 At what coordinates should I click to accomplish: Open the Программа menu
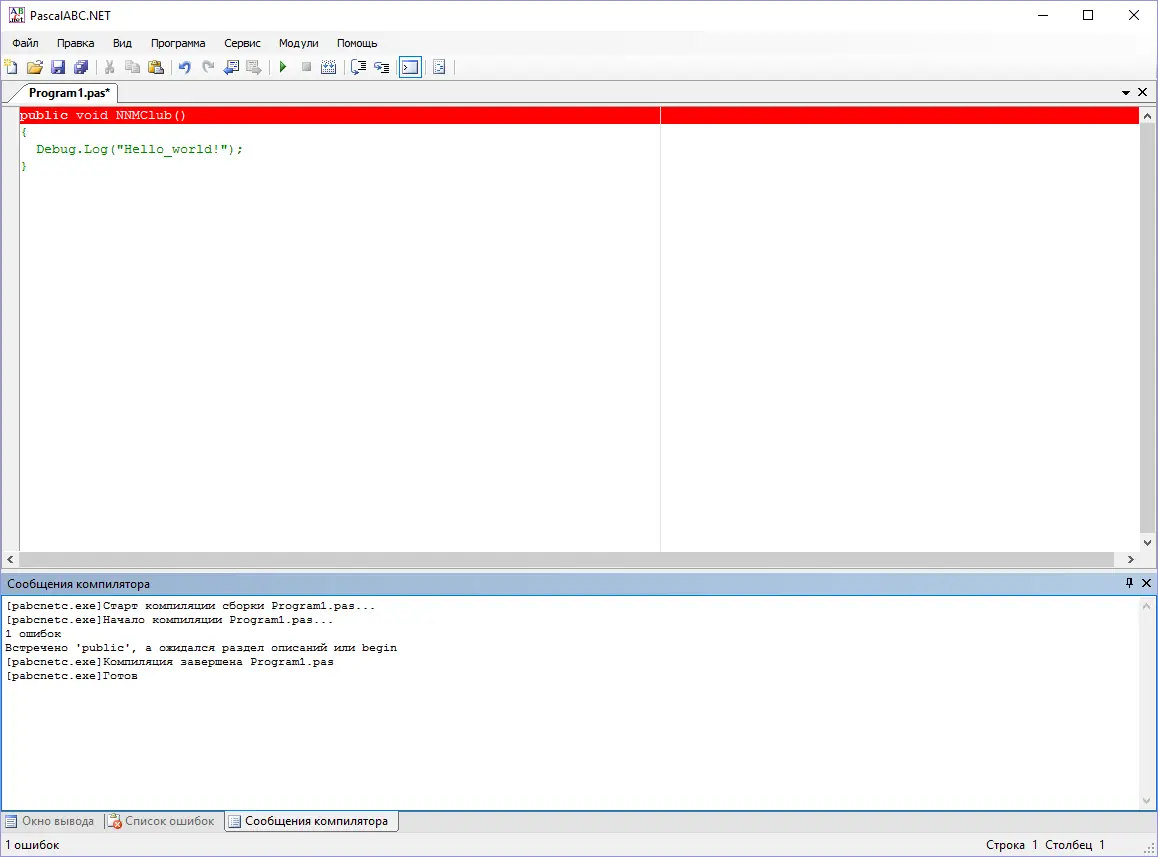(178, 43)
